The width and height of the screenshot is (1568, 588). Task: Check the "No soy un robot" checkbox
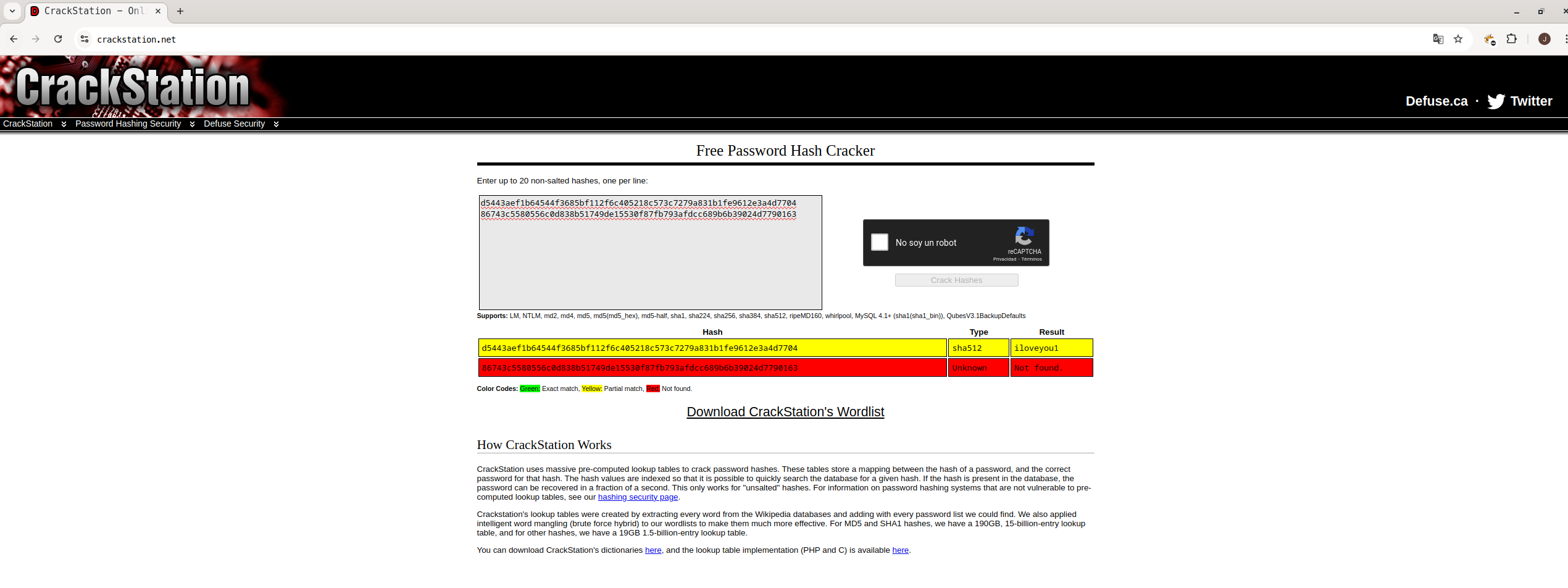tap(879, 242)
